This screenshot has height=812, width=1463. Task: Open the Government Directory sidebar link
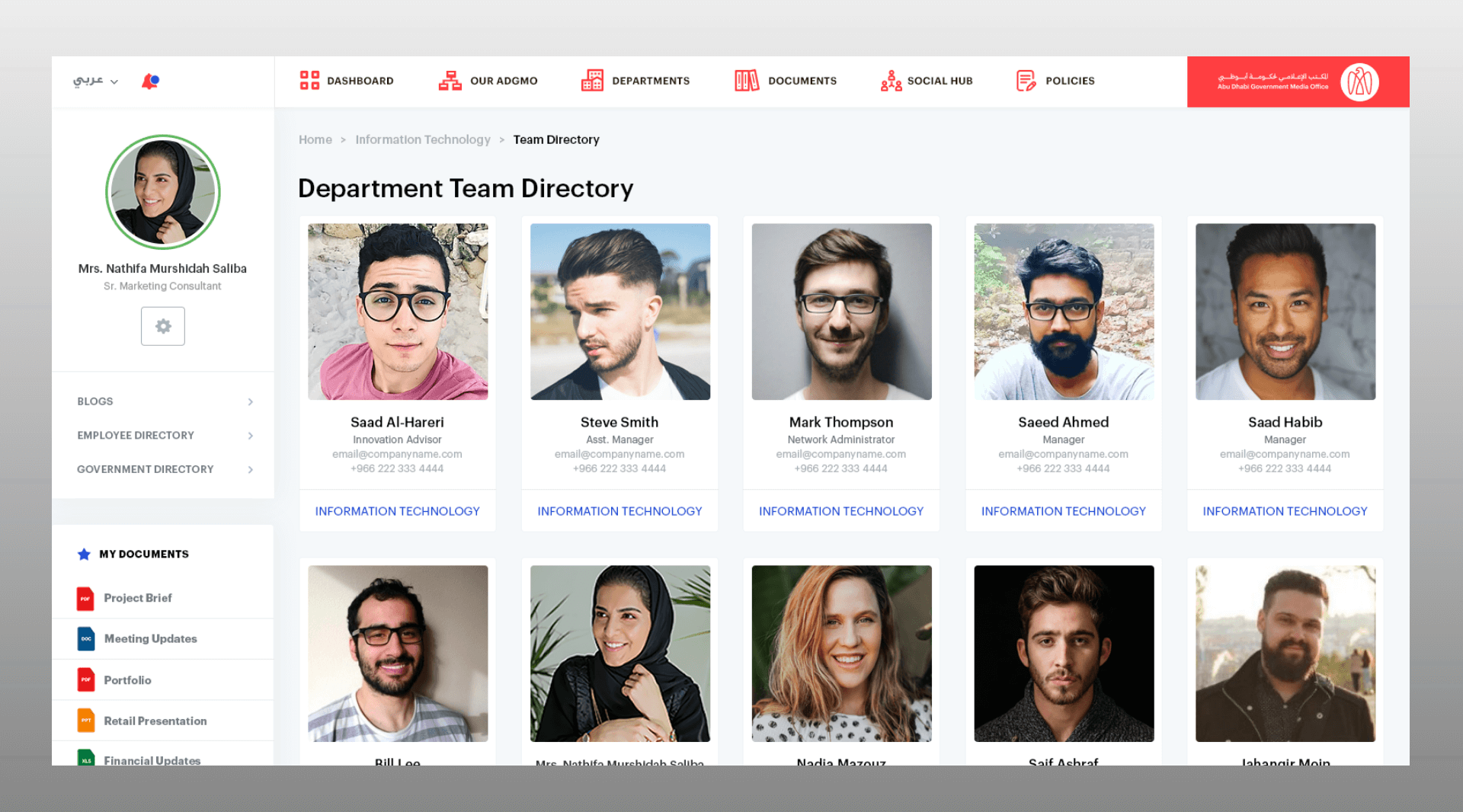point(146,469)
